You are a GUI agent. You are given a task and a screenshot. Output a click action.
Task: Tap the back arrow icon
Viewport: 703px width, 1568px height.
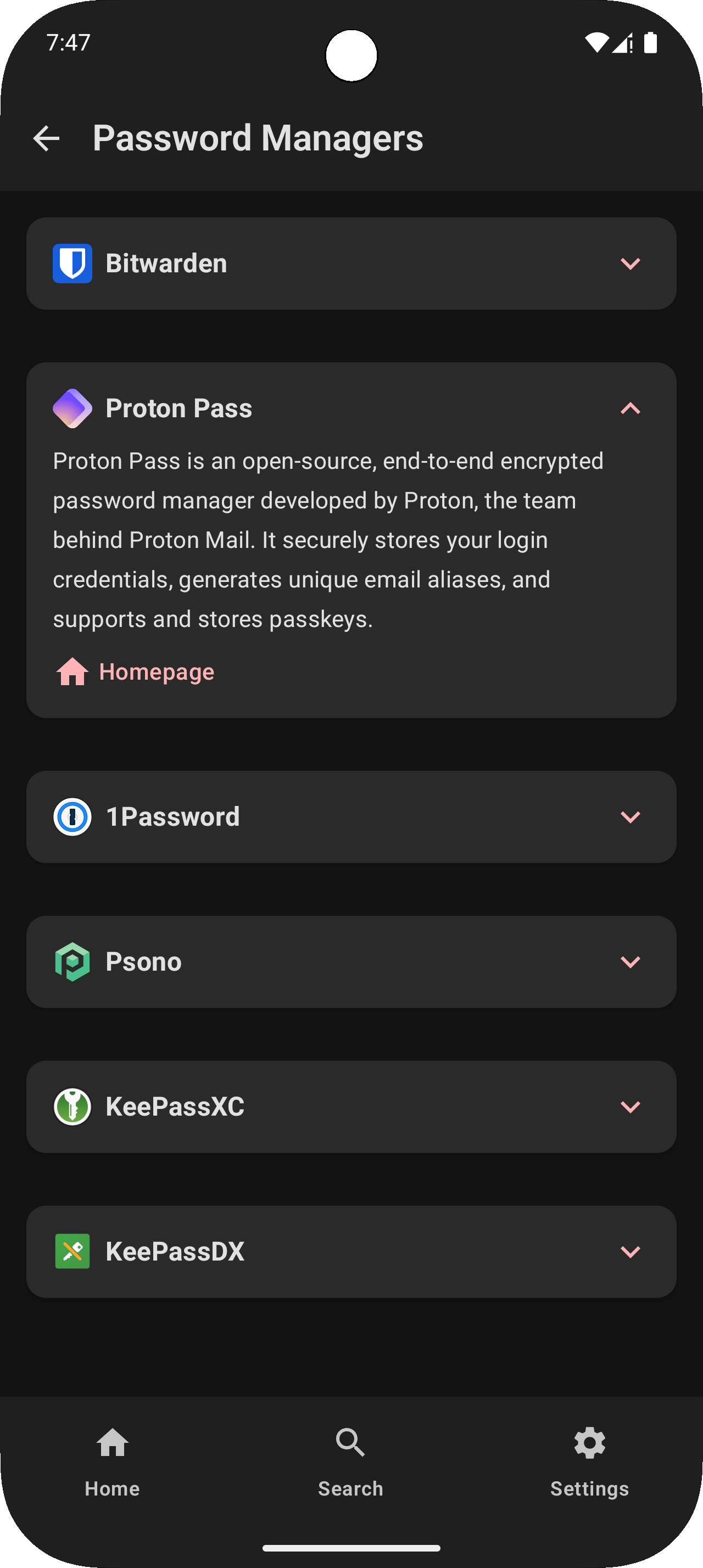(x=46, y=138)
